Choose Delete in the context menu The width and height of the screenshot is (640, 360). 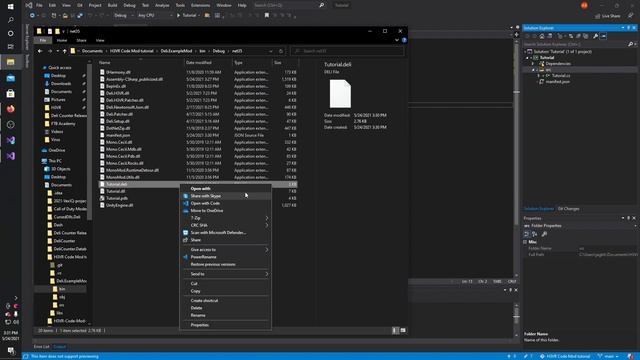pos(225,308)
